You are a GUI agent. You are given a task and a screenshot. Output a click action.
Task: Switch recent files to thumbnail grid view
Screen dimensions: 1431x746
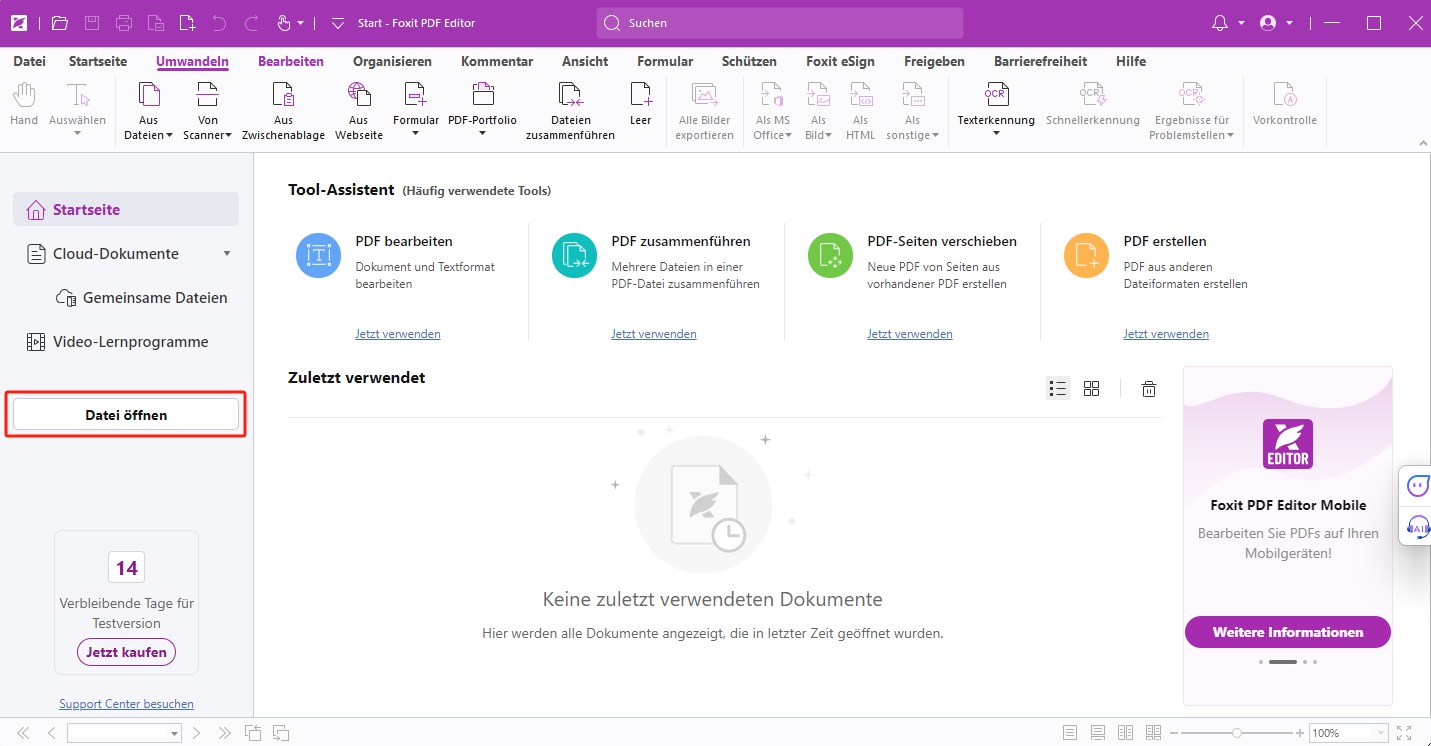pyautogui.click(x=1092, y=388)
